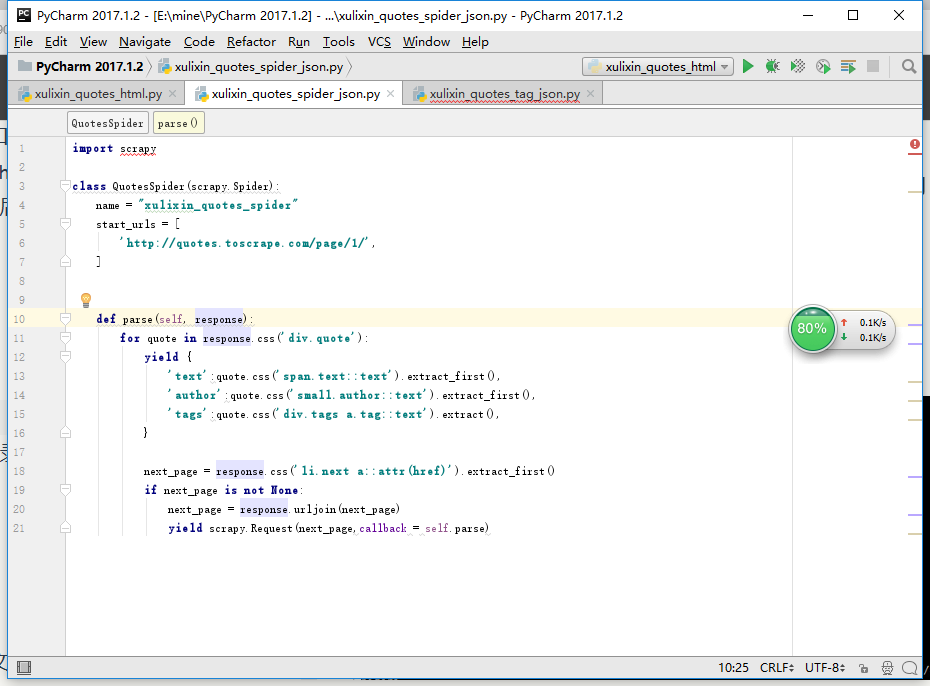The height and width of the screenshot is (686, 930).
Task: Collapse the parse function fold on line 10
Action: coord(65,319)
